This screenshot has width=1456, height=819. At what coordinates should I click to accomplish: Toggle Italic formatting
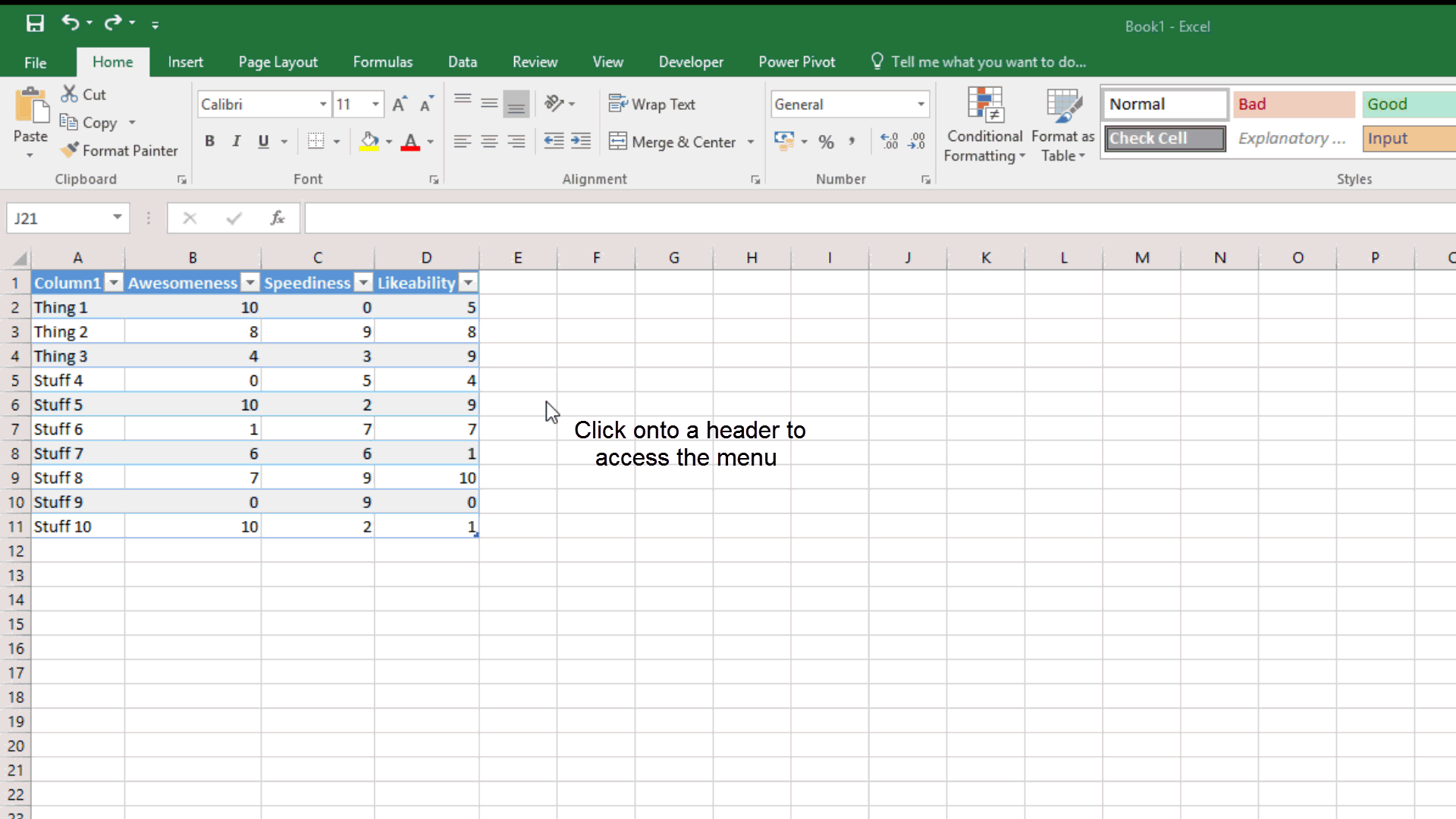(x=237, y=141)
